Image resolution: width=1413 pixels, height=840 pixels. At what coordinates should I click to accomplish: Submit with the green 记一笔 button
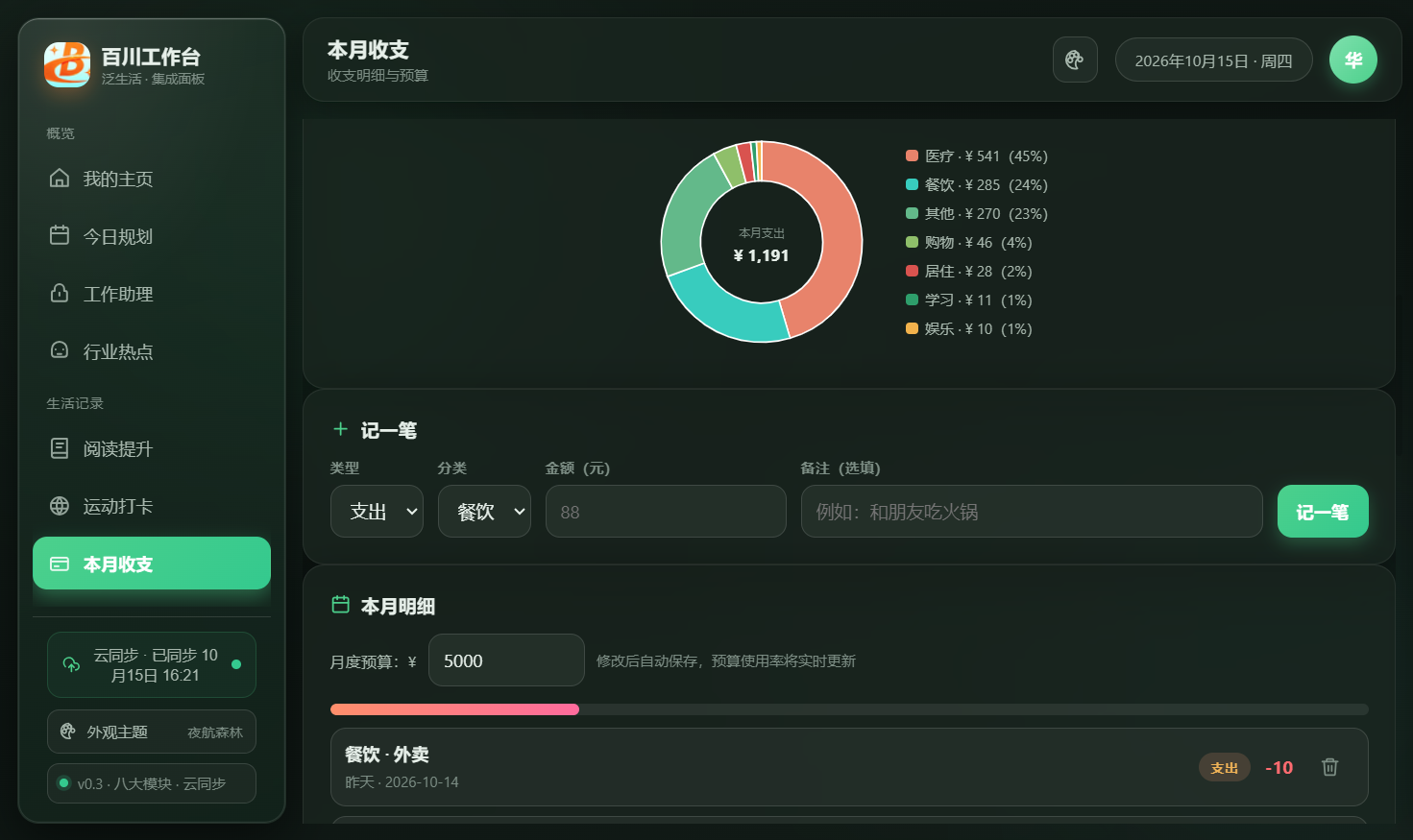1323,511
